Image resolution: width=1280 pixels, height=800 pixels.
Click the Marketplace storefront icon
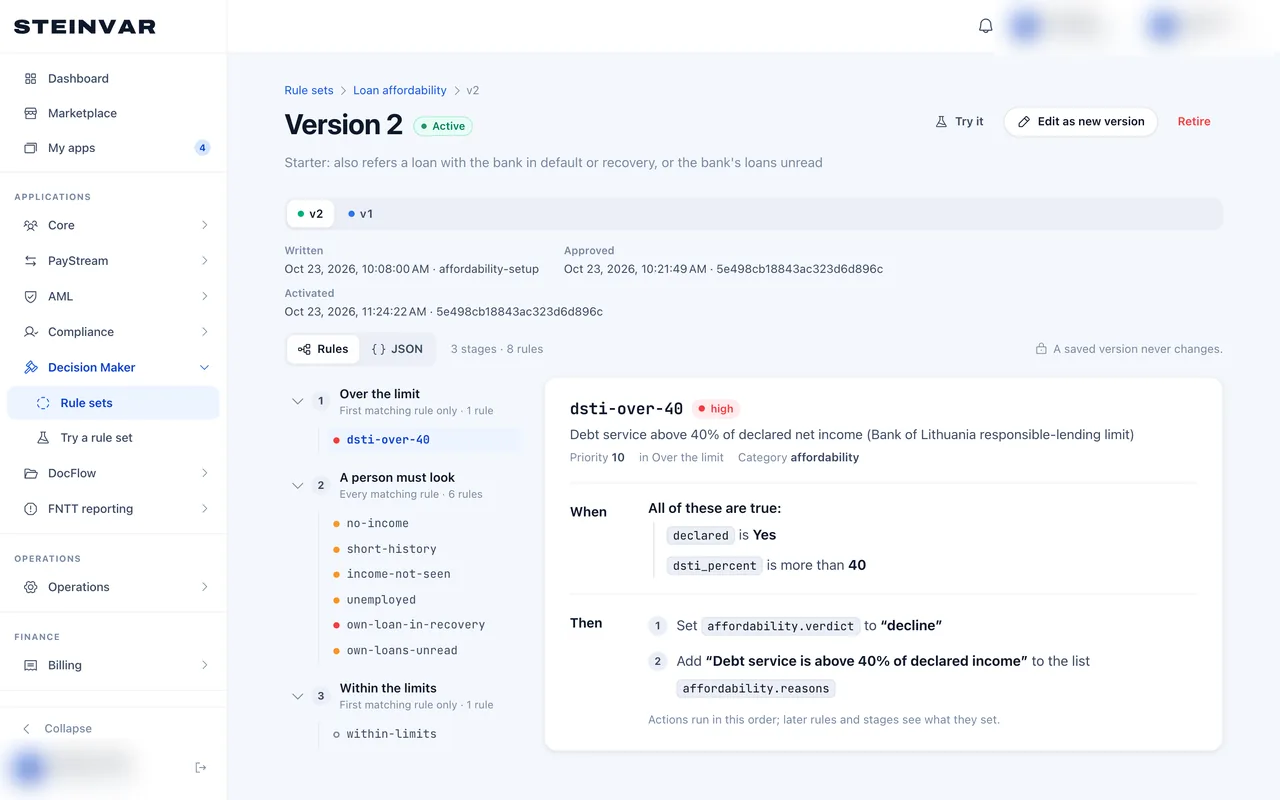30,113
